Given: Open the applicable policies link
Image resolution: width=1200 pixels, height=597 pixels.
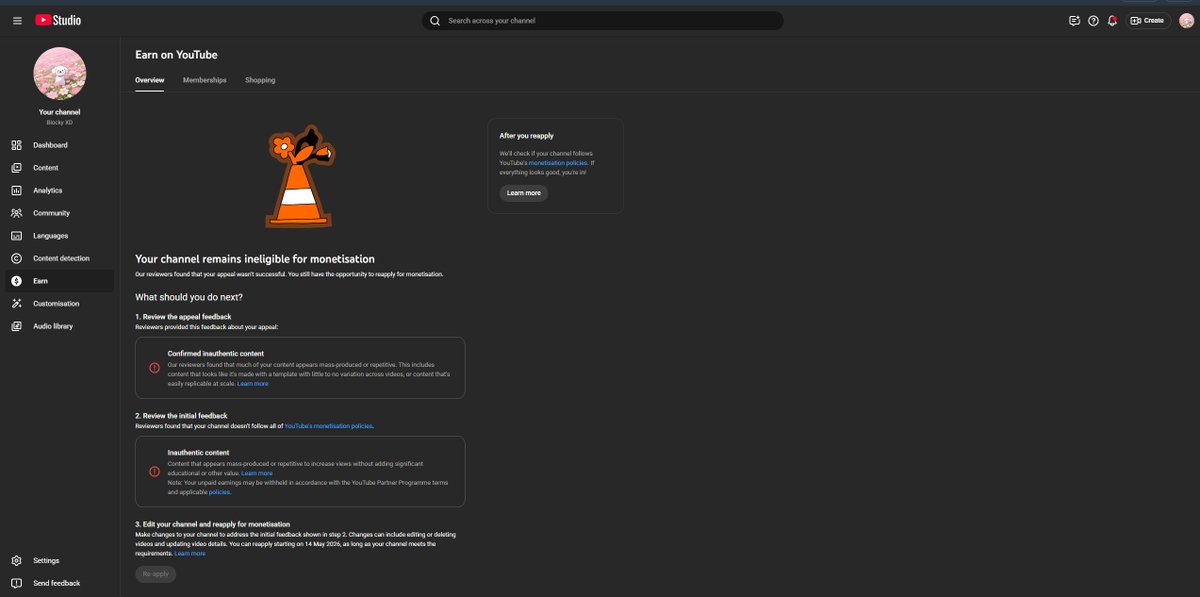Looking at the screenshot, I should click(x=220, y=492).
